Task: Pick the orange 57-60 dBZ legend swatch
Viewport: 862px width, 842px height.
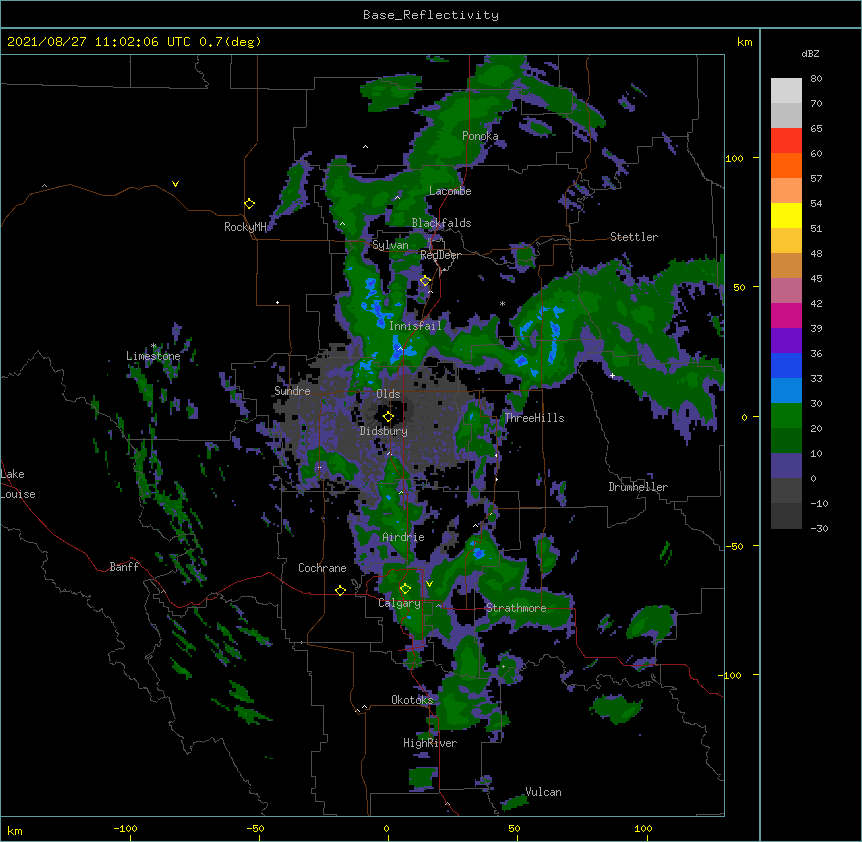Action: pyautogui.click(x=786, y=165)
